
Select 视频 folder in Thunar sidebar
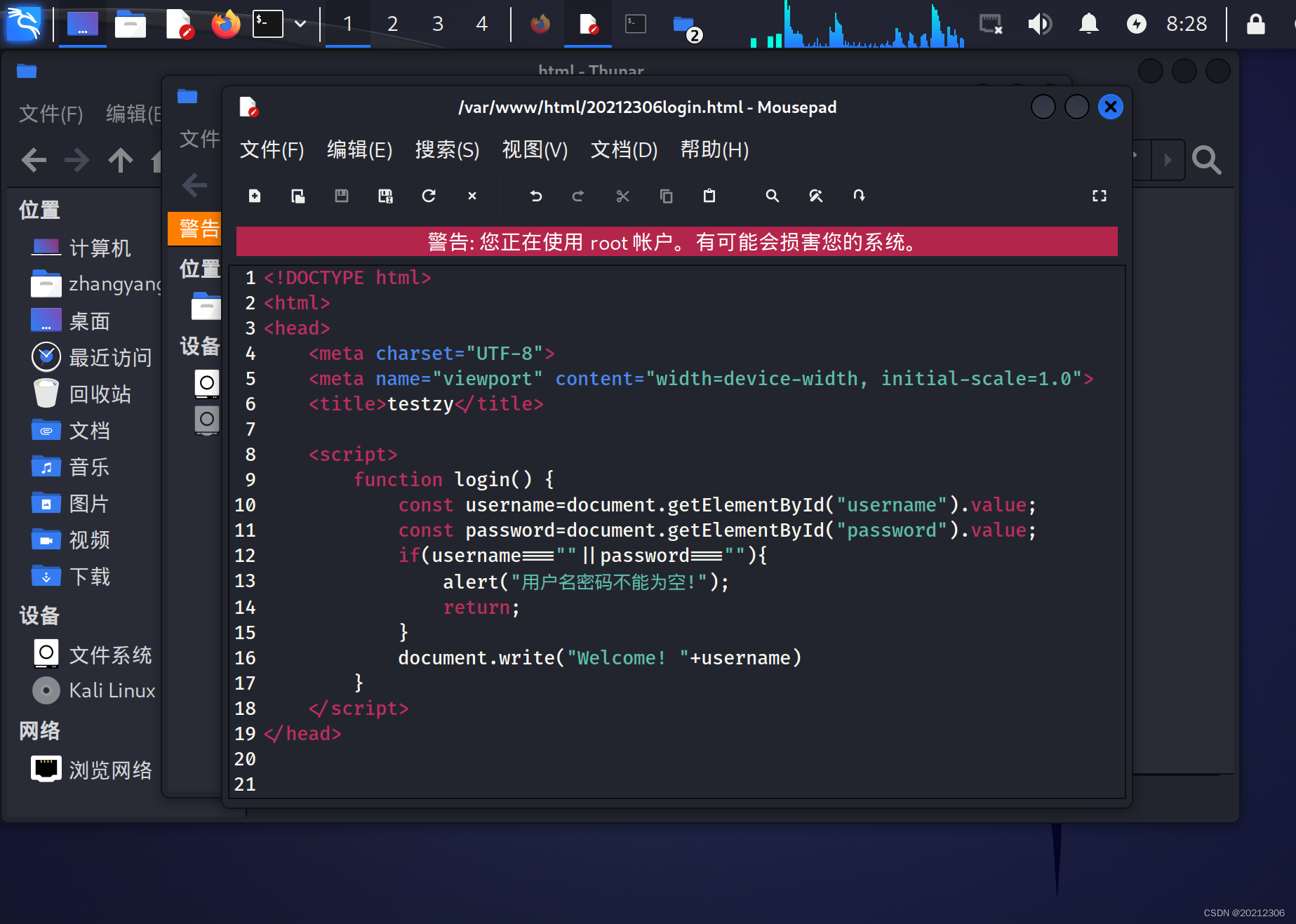pyautogui.click(x=71, y=540)
